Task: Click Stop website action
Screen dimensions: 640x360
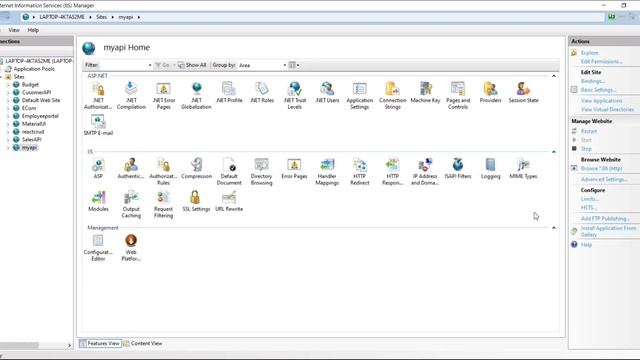Action: [x=586, y=149]
